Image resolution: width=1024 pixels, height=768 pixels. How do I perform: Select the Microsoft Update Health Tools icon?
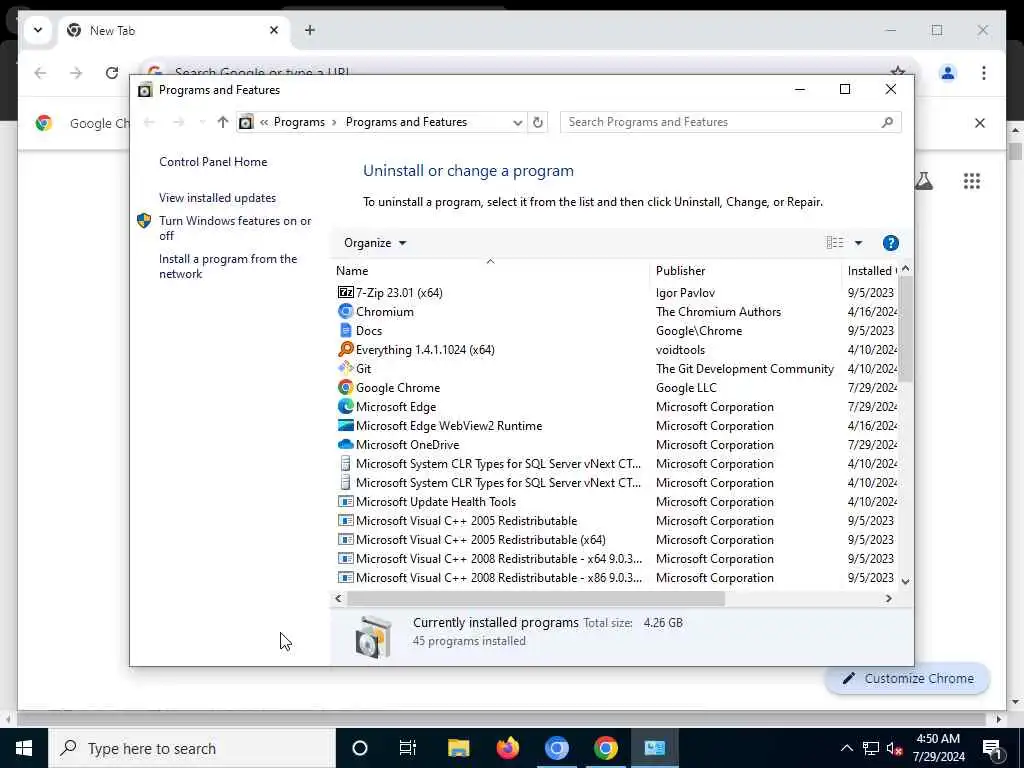pos(345,502)
